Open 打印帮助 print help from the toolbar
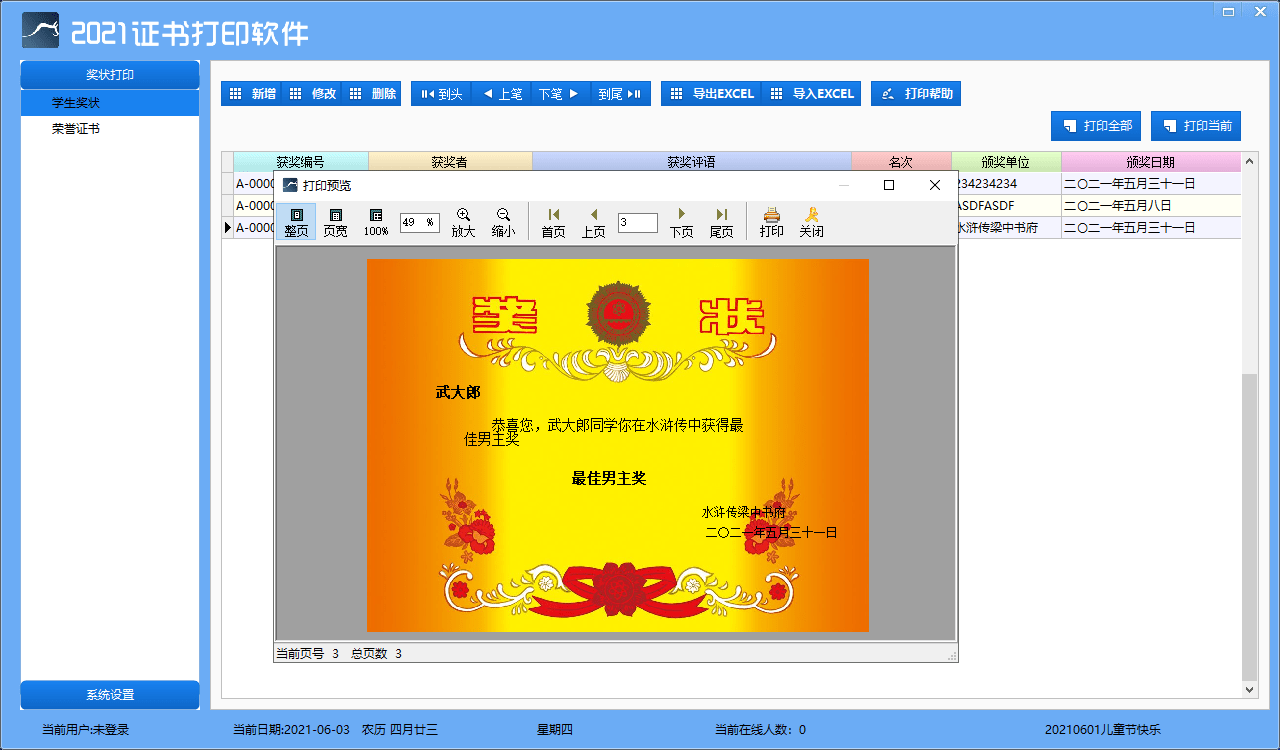Screen dimensions: 1280x750 (x=915, y=93)
